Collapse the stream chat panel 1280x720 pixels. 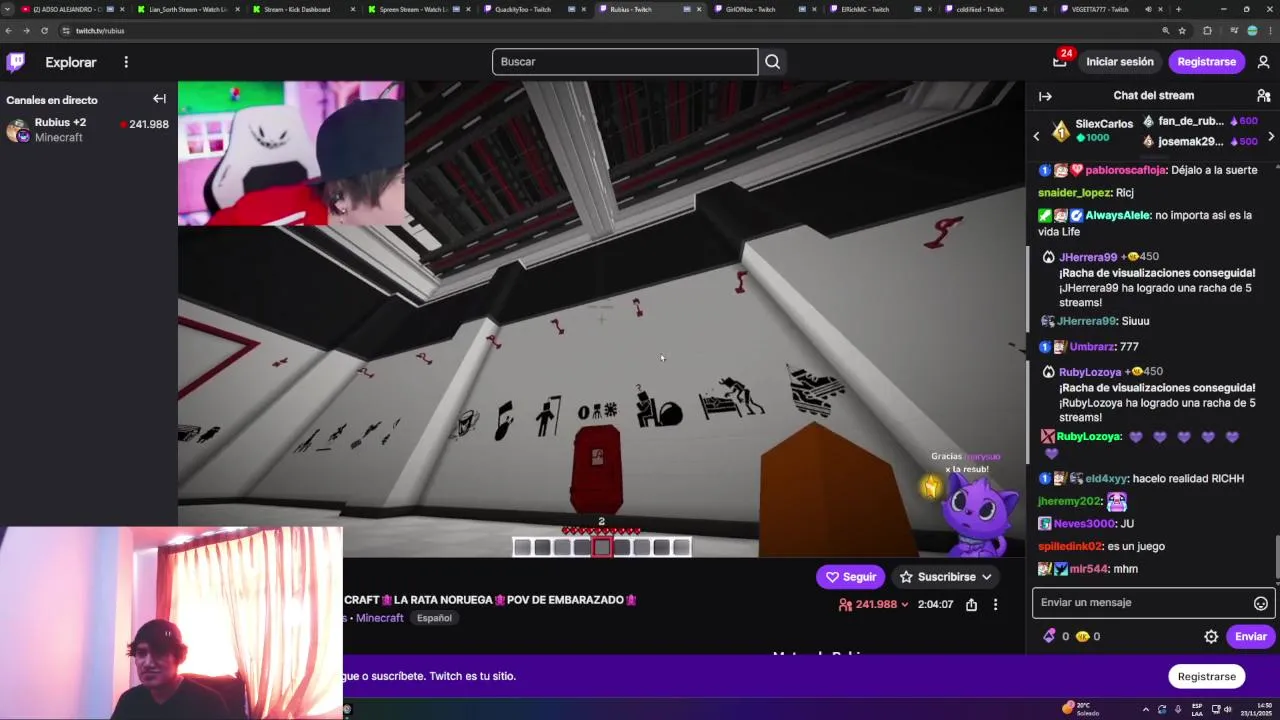tap(1045, 96)
